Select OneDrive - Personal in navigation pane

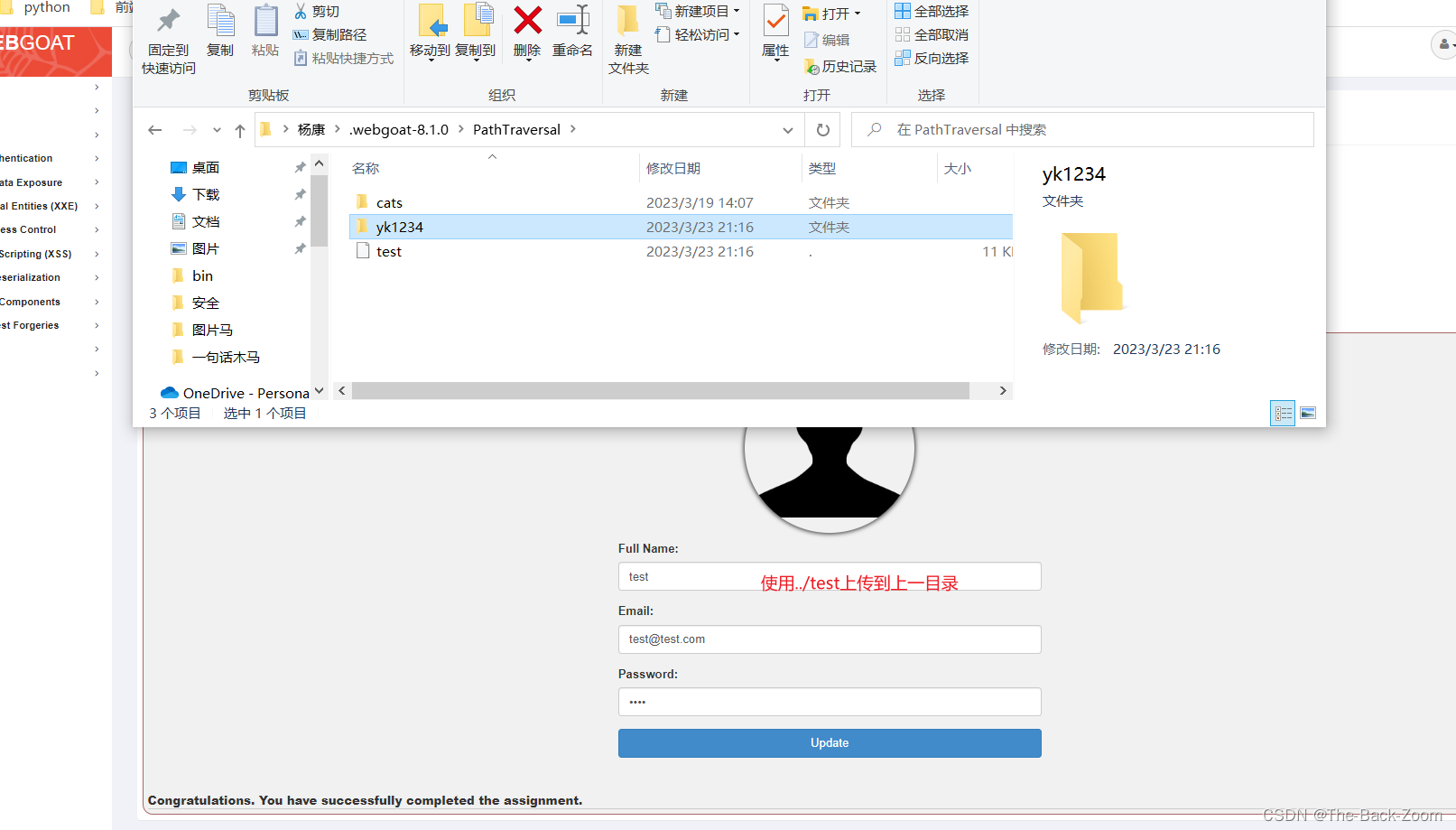tap(235, 393)
